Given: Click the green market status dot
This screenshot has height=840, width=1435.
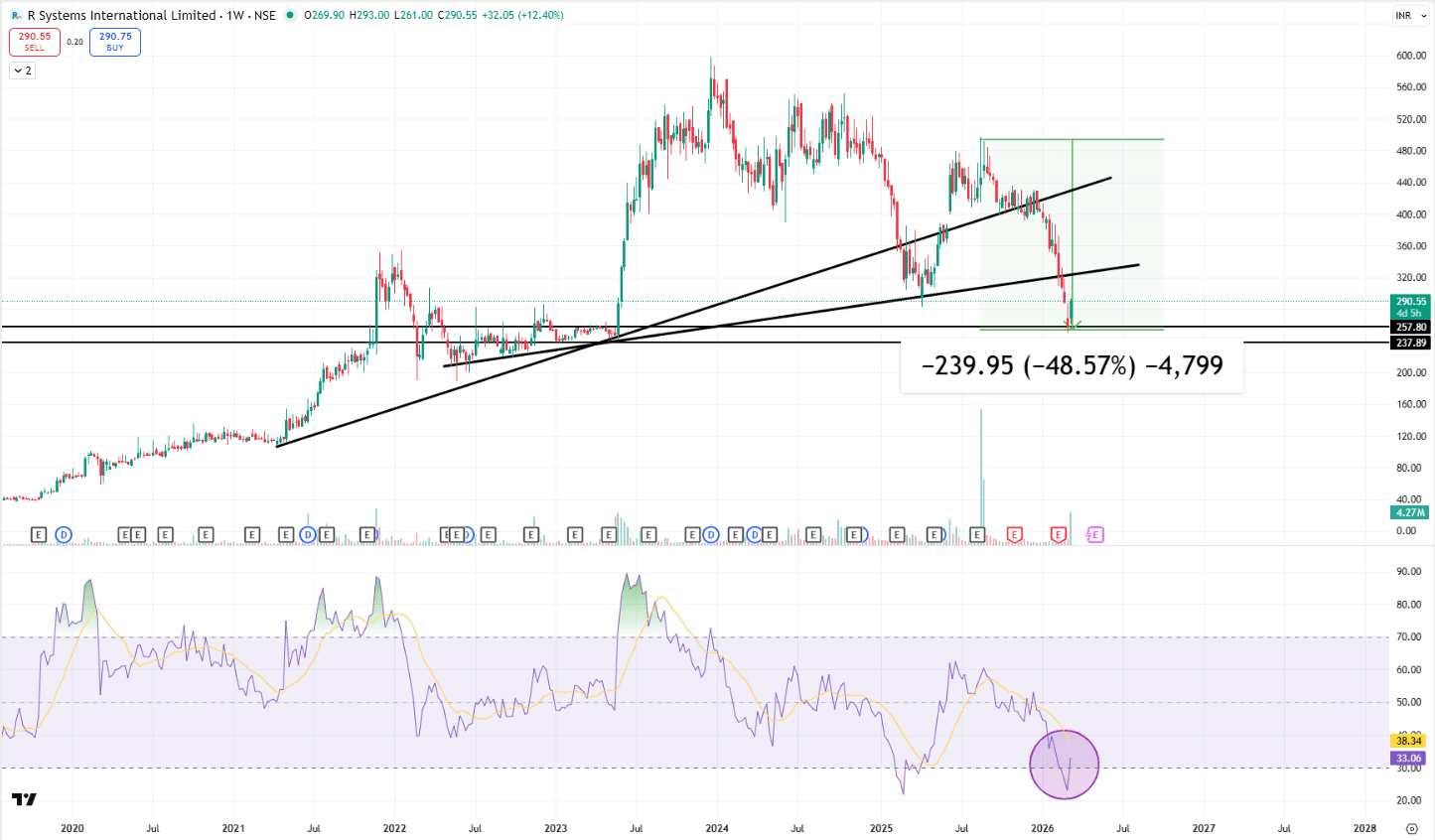Looking at the screenshot, I should point(289,15).
